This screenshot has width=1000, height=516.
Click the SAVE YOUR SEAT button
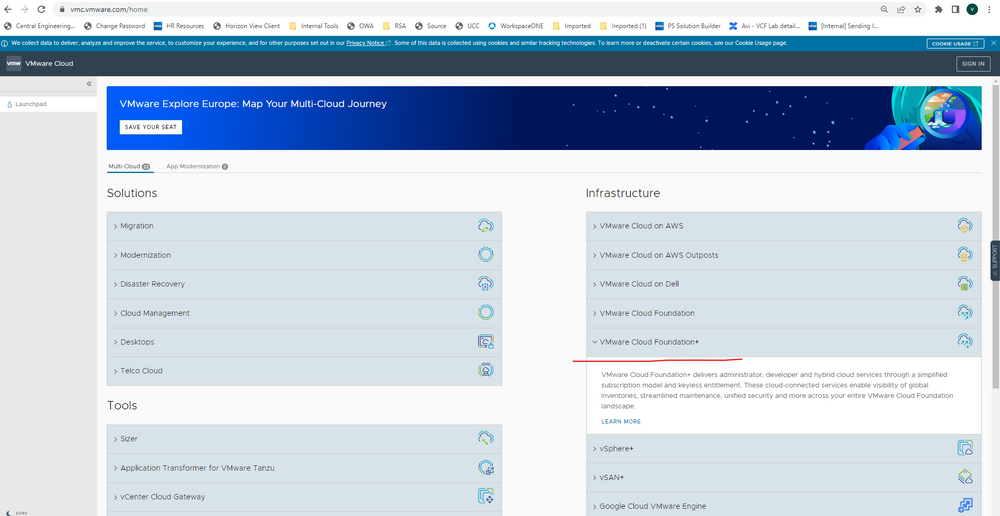pyautogui.click(x=151, y=127)
